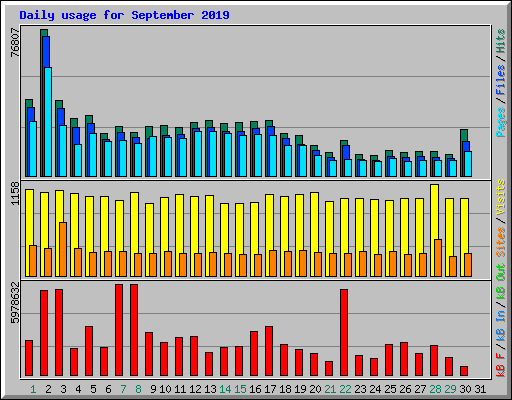512x400 pixels.
Task: Click day label 3 on the axis
Action: [x=63, y=389]
